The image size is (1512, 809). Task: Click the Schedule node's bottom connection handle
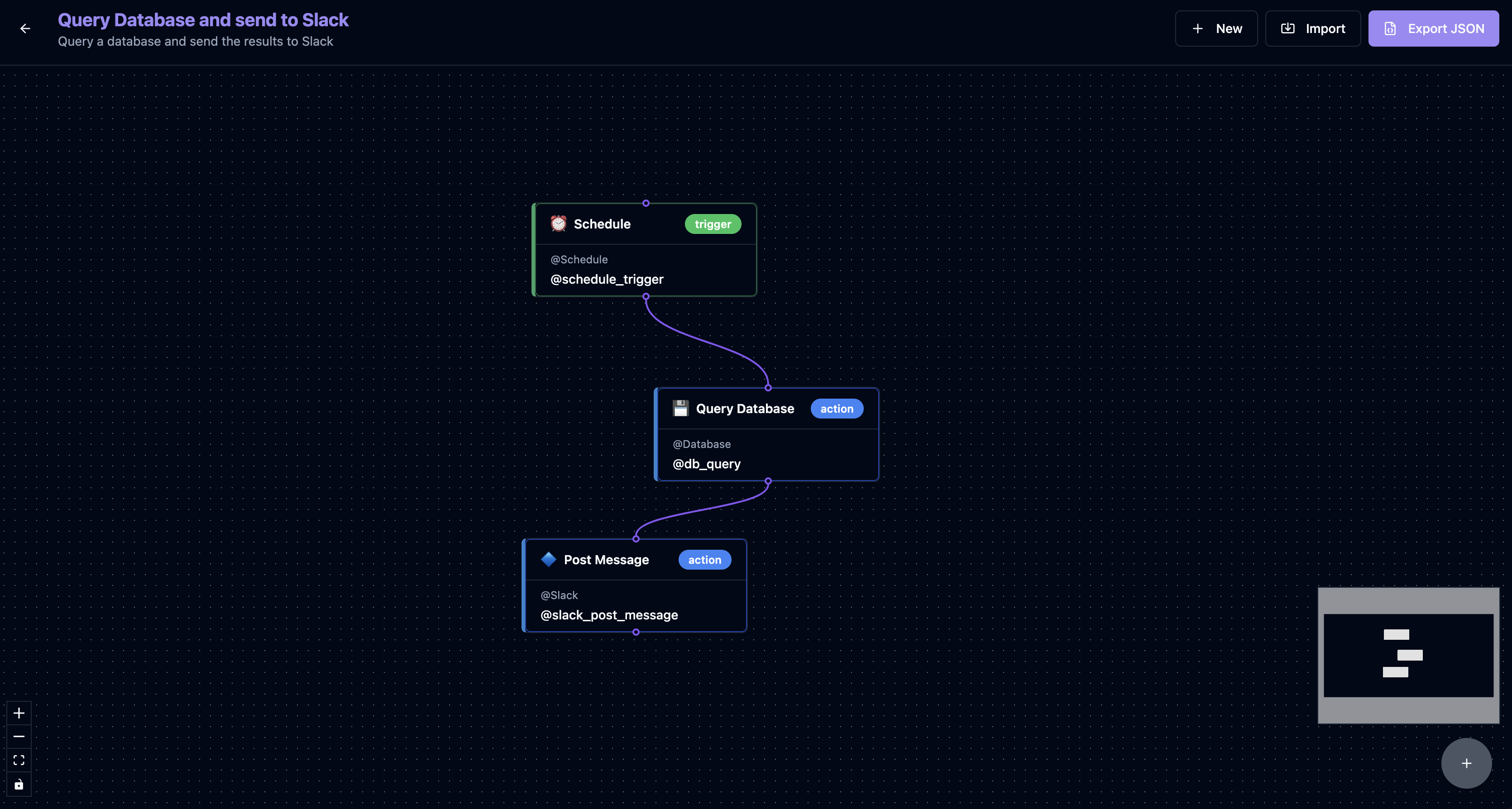click(x=646, y=297)
